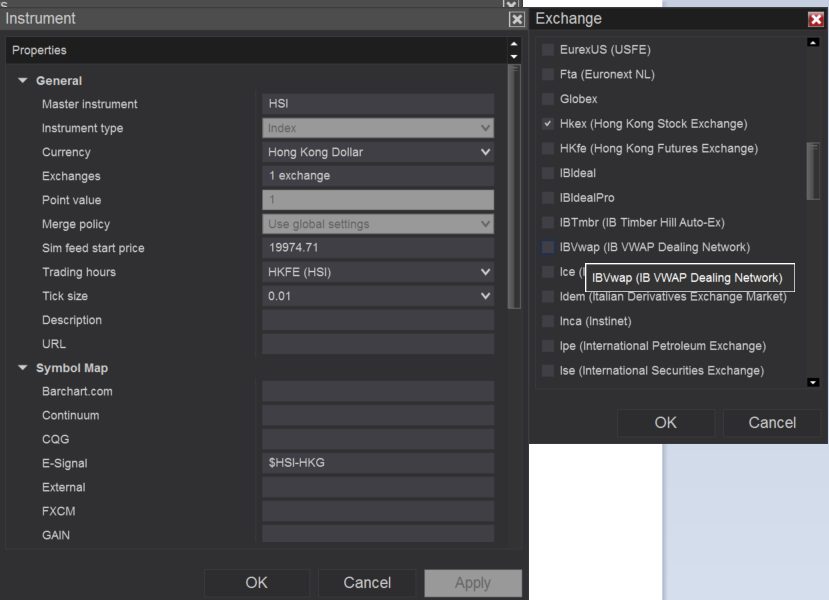Edit the Sim feed start price field
Viewport: 829px width, 600px height.
[x=378, y=247]
